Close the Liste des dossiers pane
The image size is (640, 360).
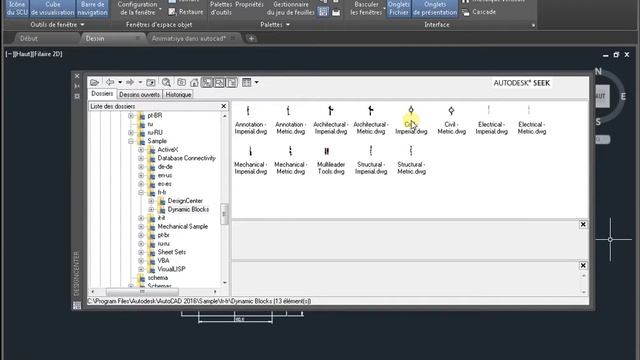(x=224, y=106)
